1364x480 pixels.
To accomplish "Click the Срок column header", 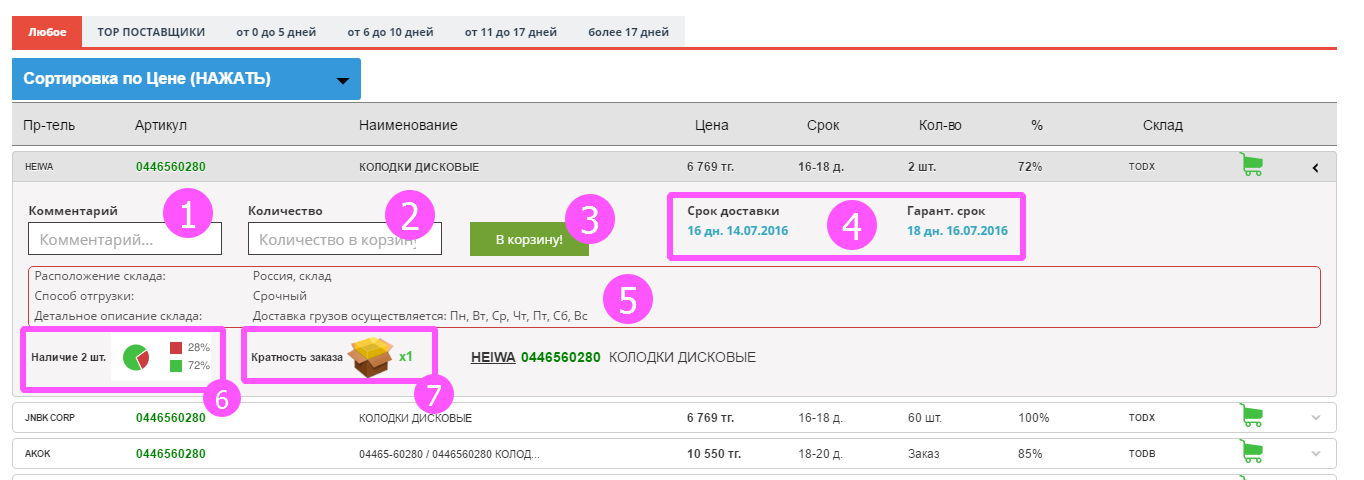I will 823,125.
